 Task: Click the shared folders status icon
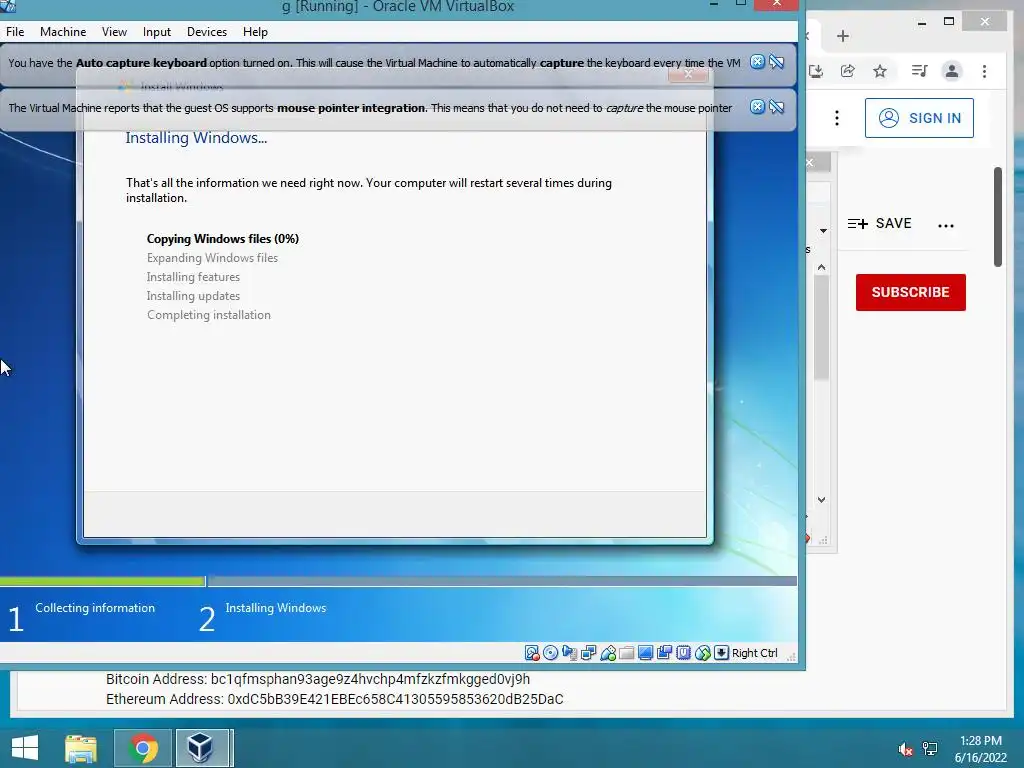click(626, 652)
